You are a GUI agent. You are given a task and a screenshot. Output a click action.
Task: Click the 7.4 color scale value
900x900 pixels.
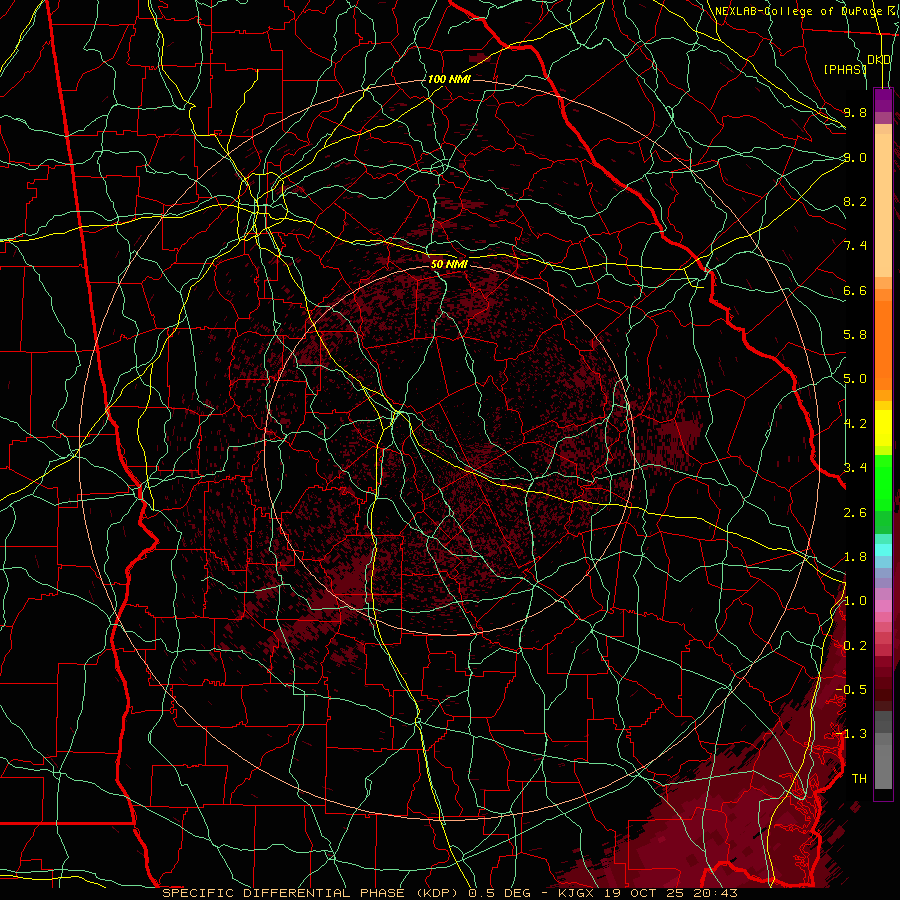pyautogui.click(x=855, y=246)
